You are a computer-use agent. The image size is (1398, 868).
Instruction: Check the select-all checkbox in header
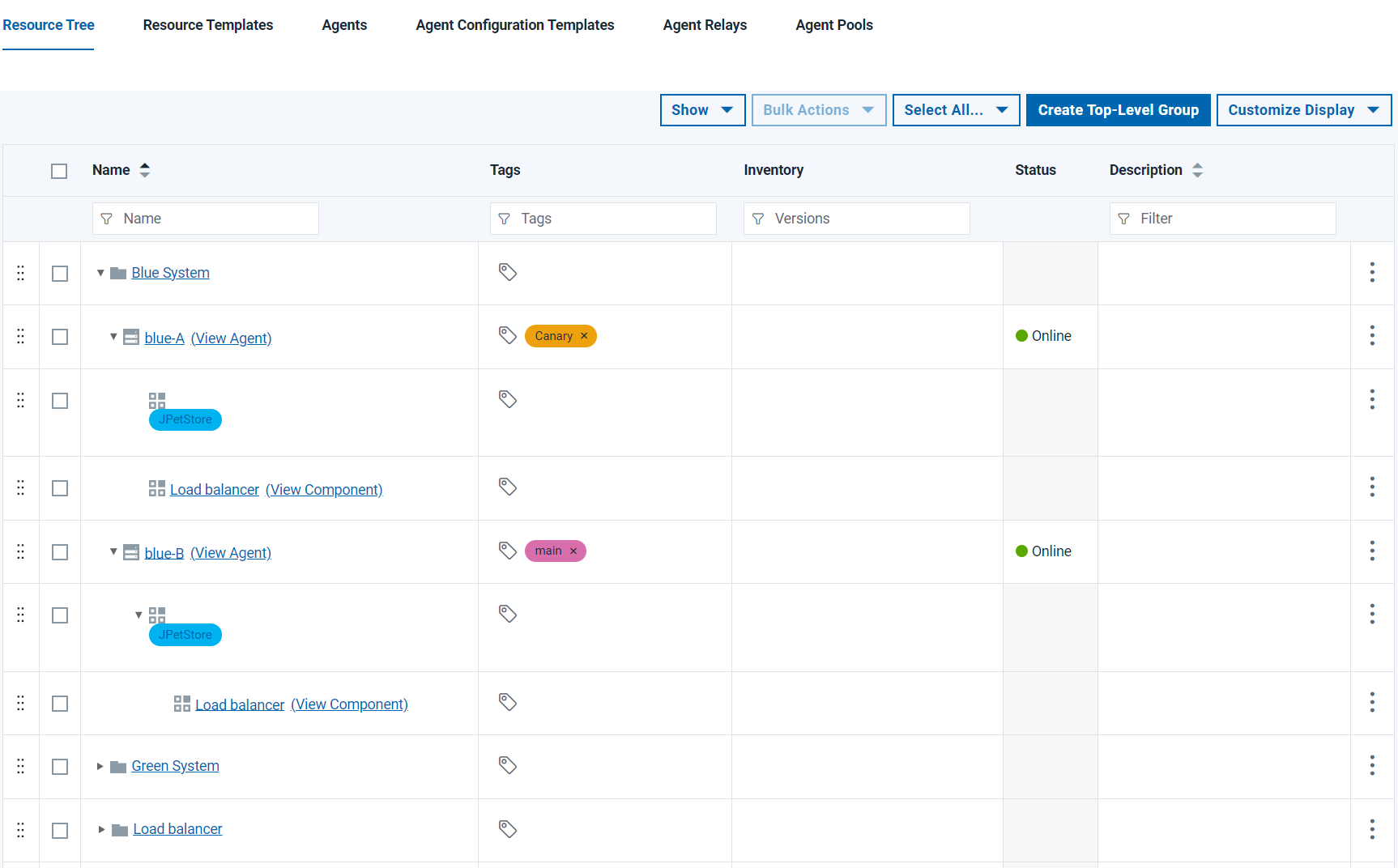point(59,171)
